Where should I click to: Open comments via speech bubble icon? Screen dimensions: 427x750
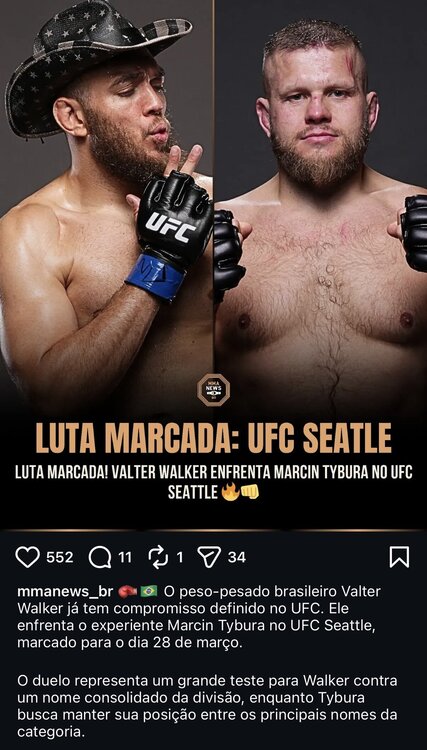pyautogui.click(x=99, y=557)
